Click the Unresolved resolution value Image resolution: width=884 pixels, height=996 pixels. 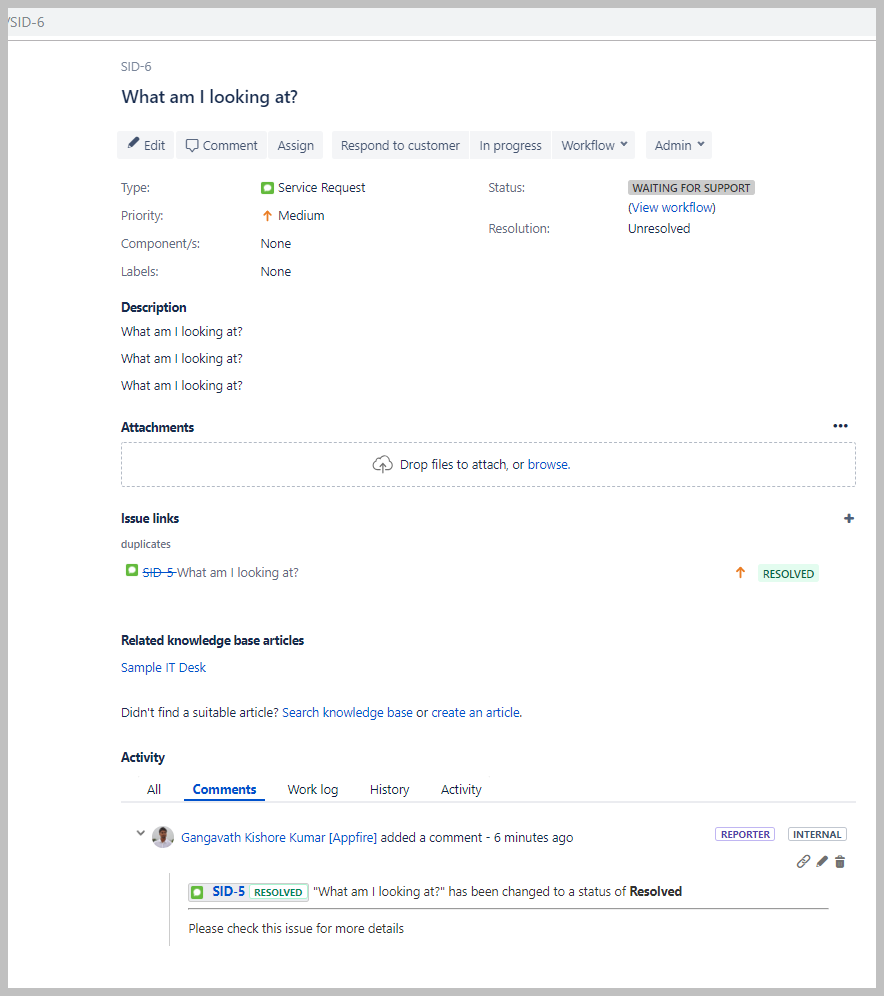(659, 229)
